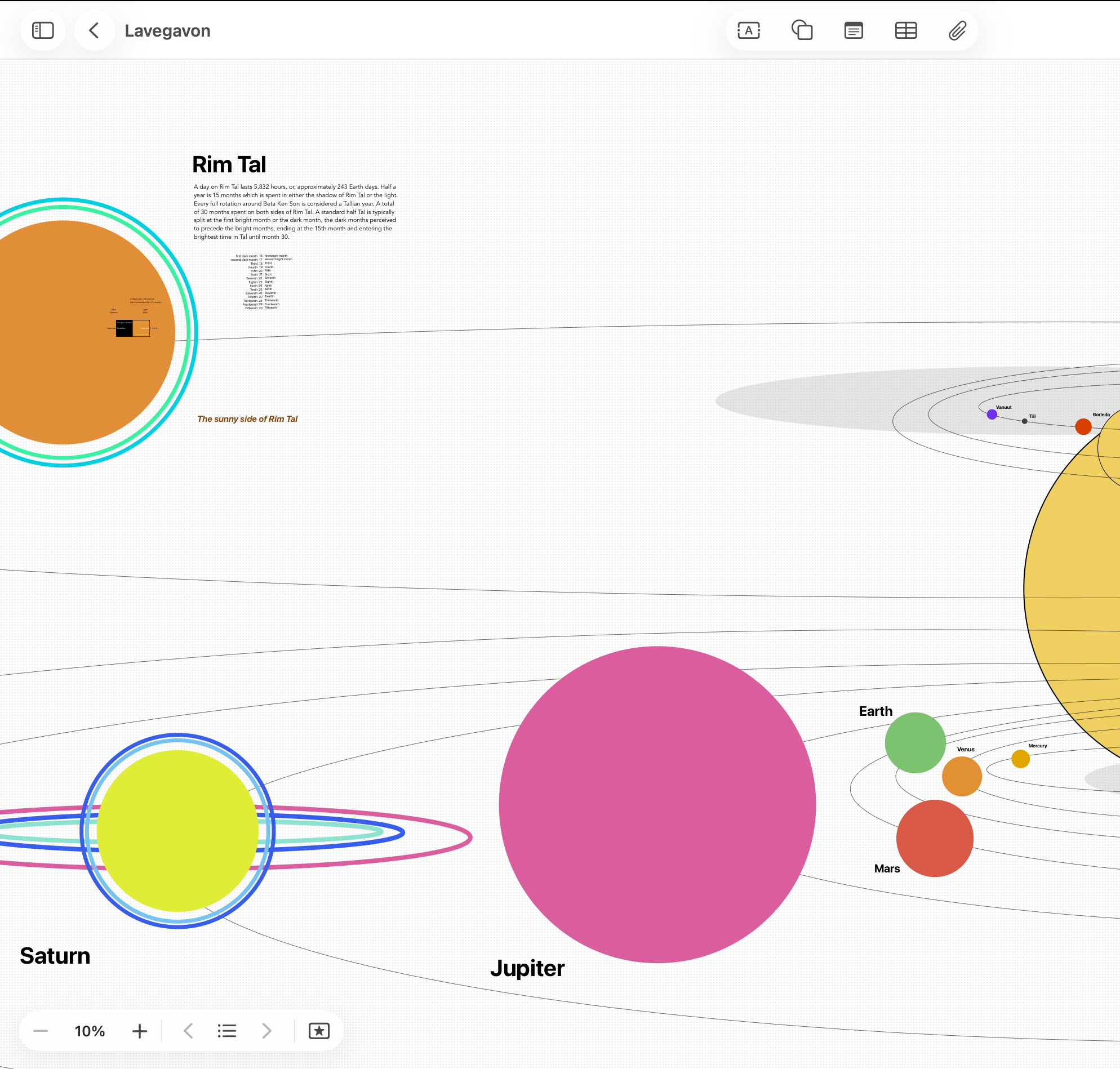Zoom out with minus button
This screenshot has height=1069, width=1120.
41,1031
